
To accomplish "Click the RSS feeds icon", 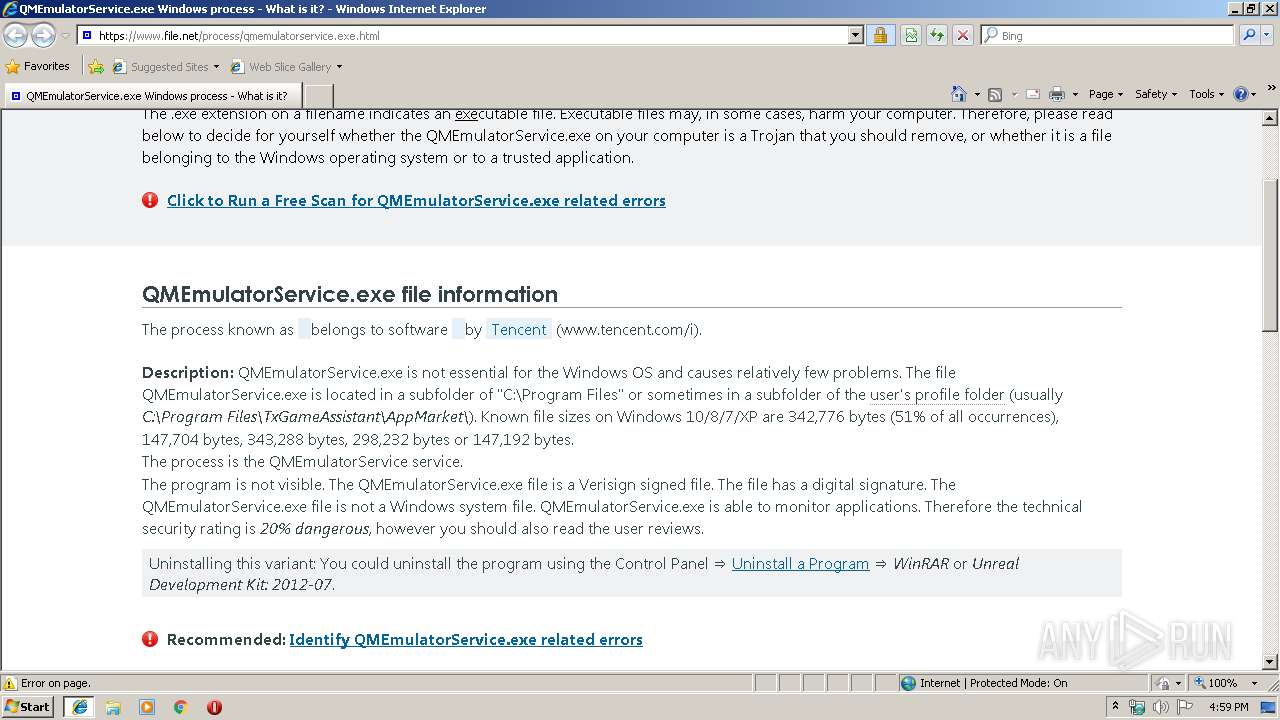I will pyautogui.click(x=995, y=94).
